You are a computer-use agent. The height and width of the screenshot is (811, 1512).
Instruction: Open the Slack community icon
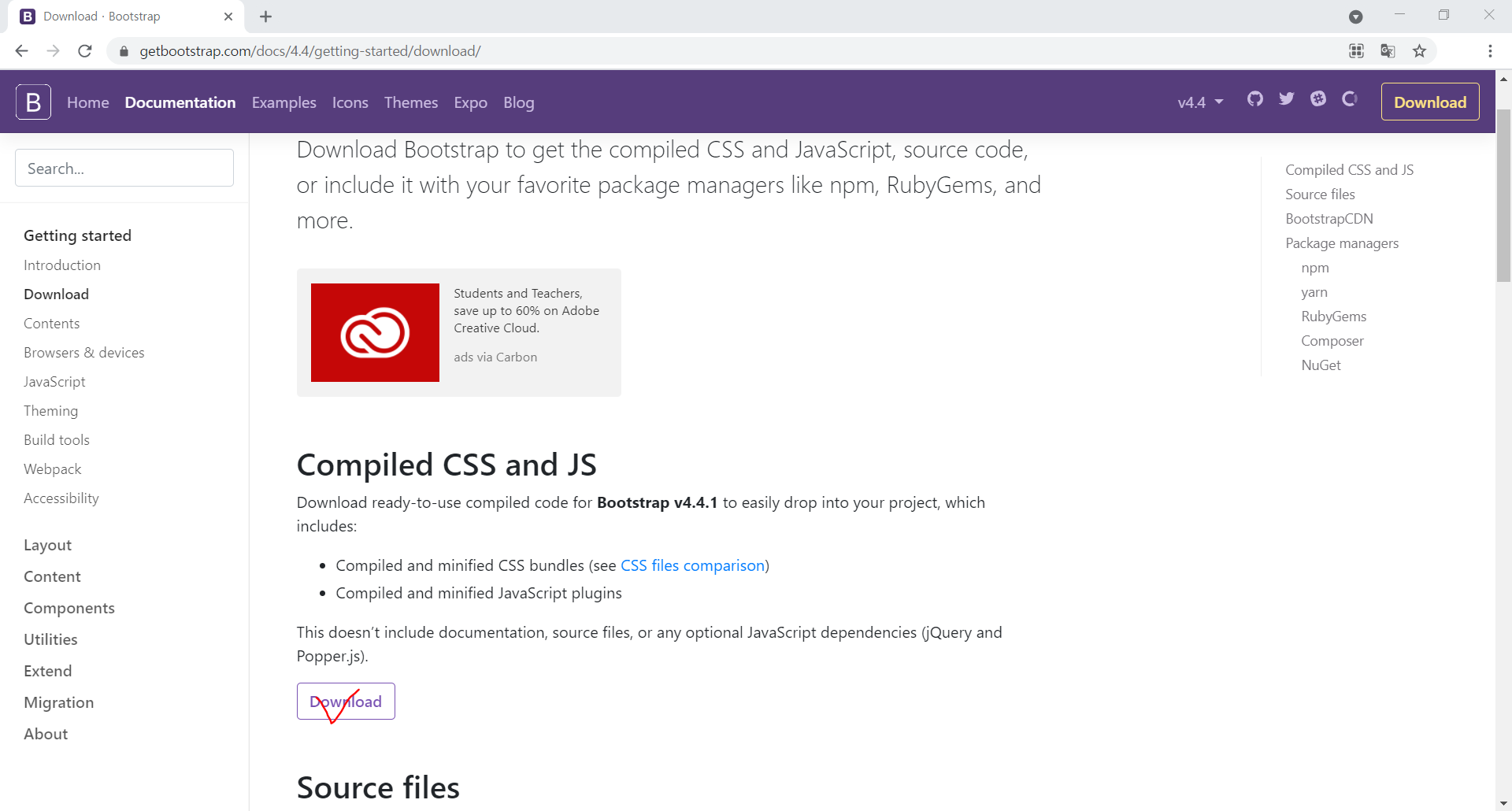1318,98
